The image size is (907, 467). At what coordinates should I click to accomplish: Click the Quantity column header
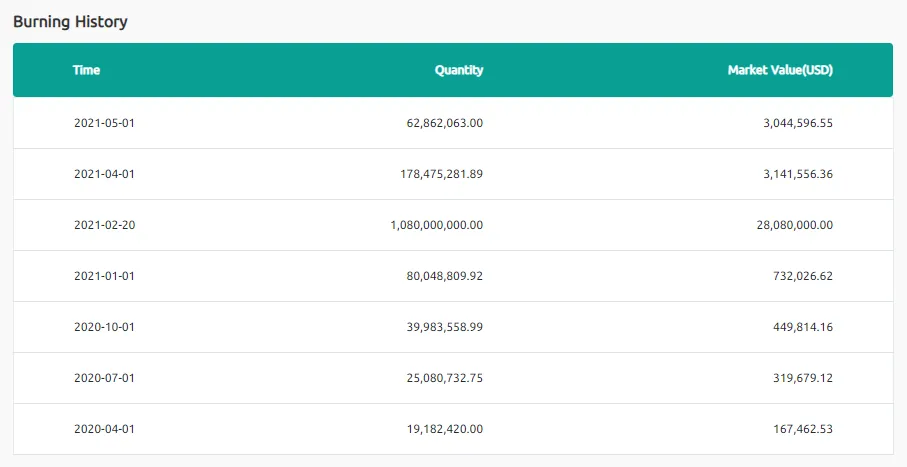(x=459, y=70)
